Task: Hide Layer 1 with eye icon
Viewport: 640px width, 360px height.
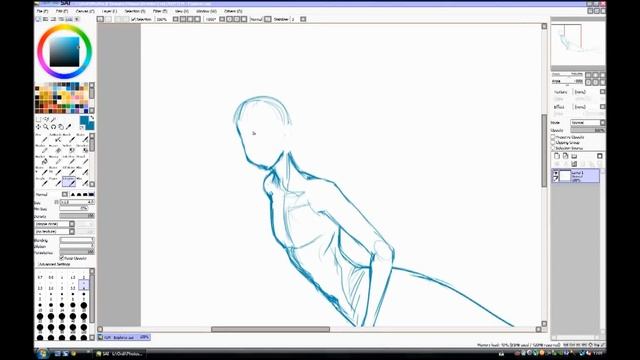Action: tap(556, 173)
